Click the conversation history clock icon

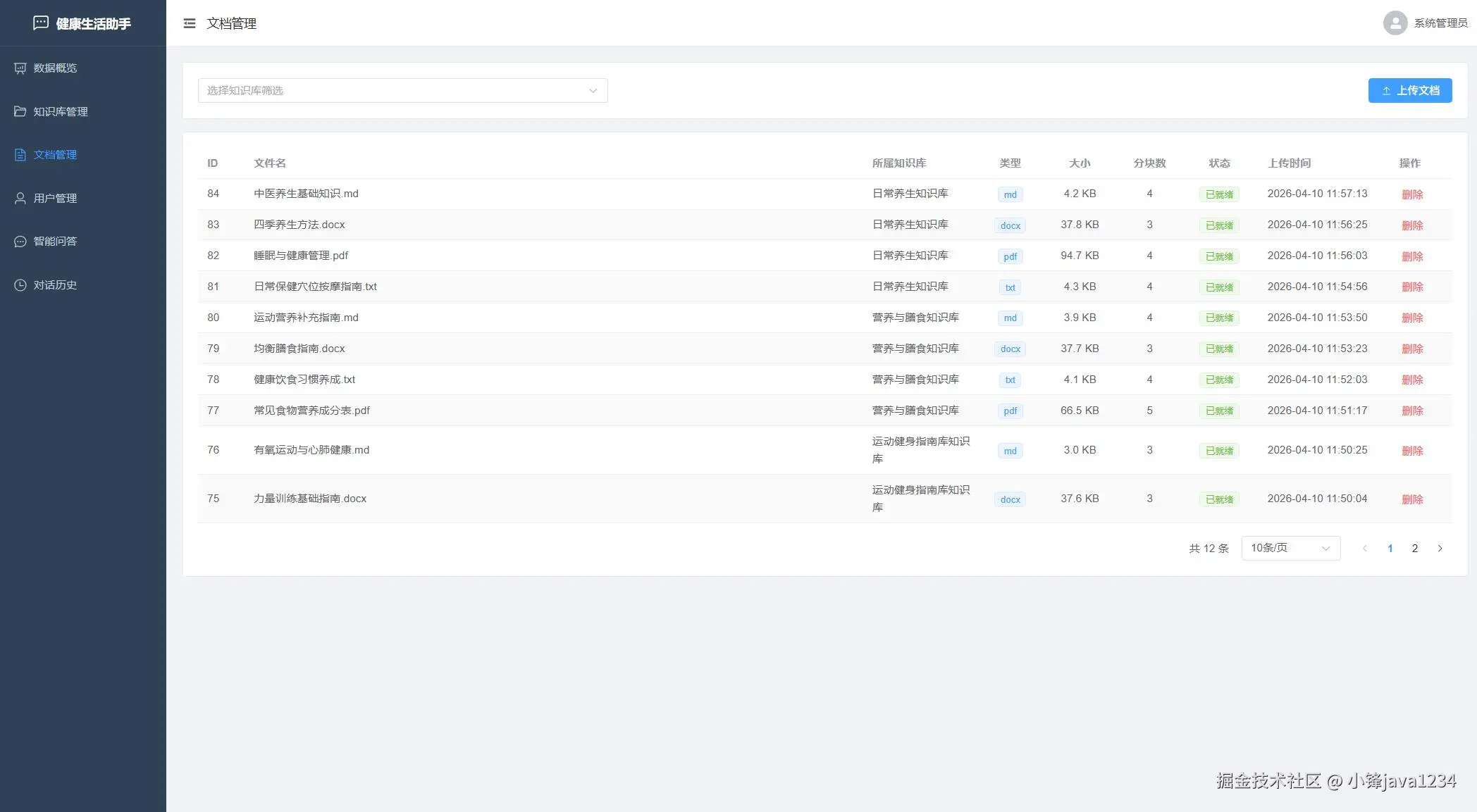(20, 285)
